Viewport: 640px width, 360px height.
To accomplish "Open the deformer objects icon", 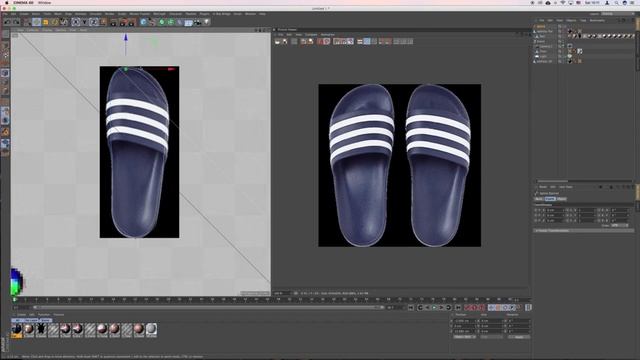I will 180,22.
